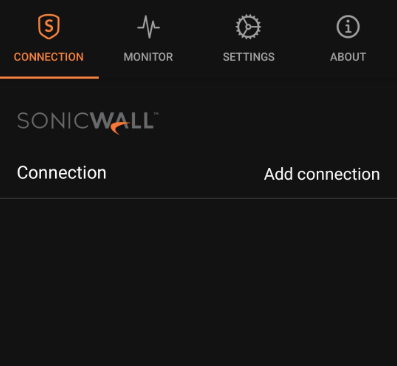Open the Monitor heartbeat pulse icon

[148, 27]
